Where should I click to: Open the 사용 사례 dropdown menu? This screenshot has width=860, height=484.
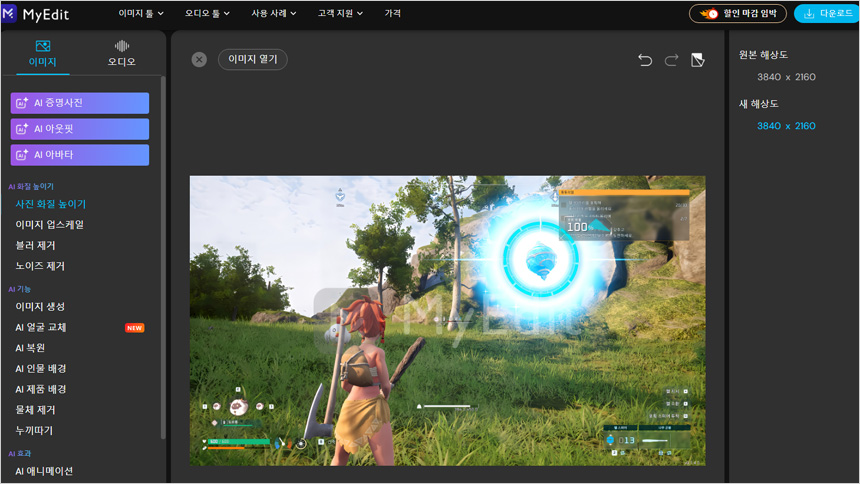pyautogui.click(x=274, y=14)
